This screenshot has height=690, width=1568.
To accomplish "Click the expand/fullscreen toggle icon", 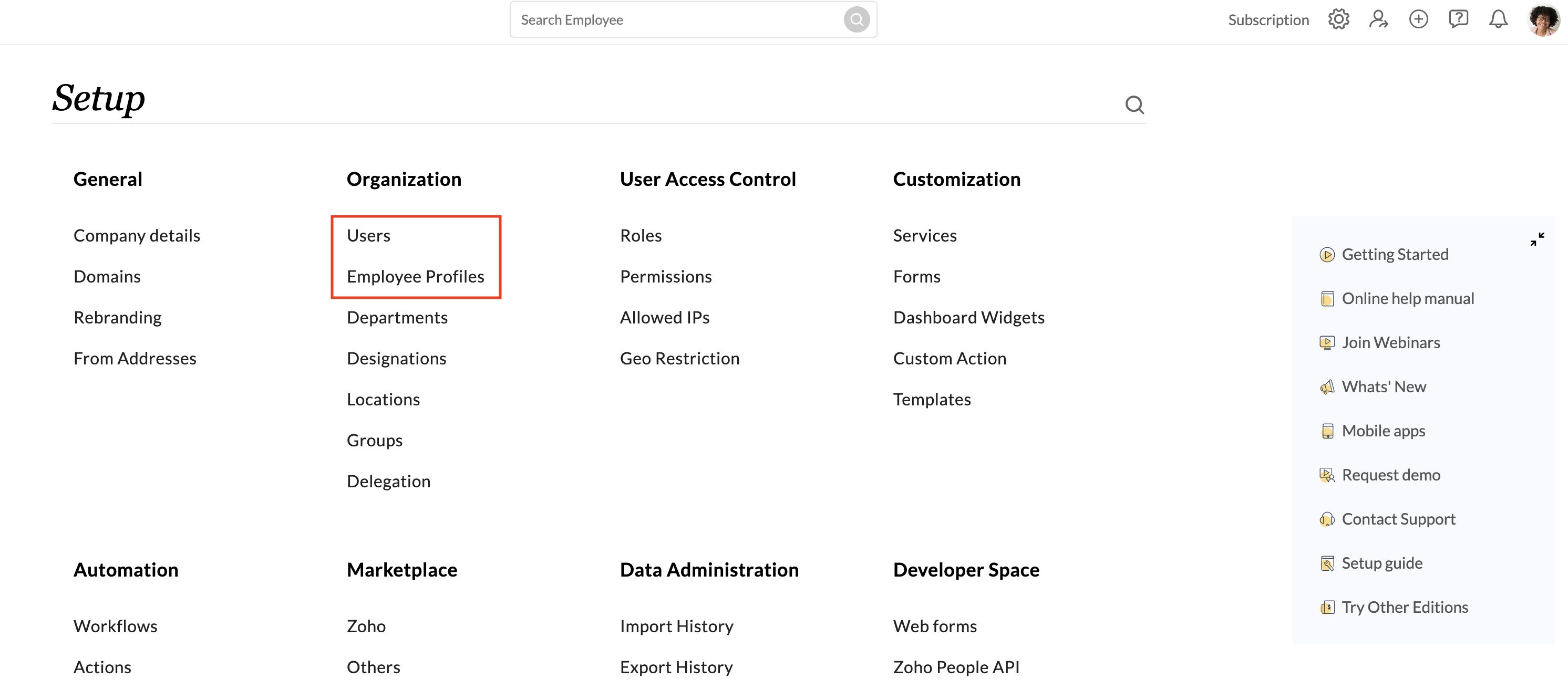I will [1538, 239].
